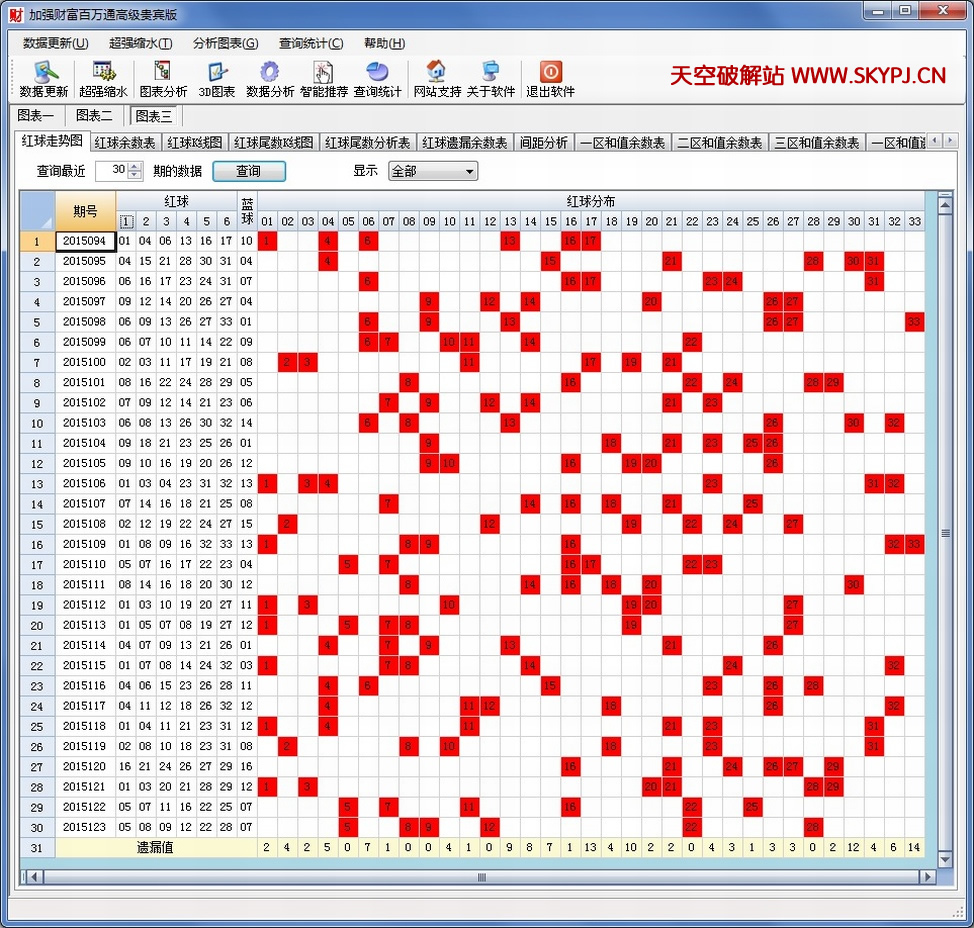The height and width of the screenshot is (928, 974).
Task: Select the 图表一 tab
Action: coord(37,116)
